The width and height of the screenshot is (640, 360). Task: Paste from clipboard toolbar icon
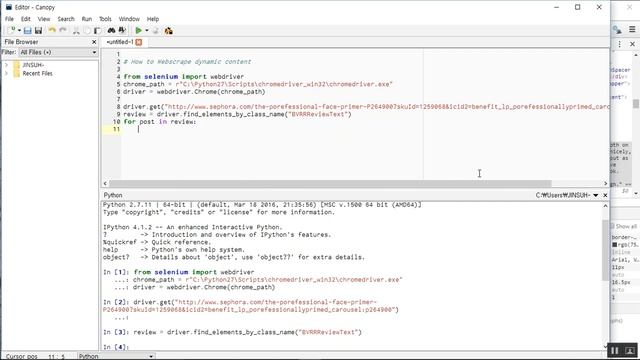pyautogui.click(x=98, y=31)
